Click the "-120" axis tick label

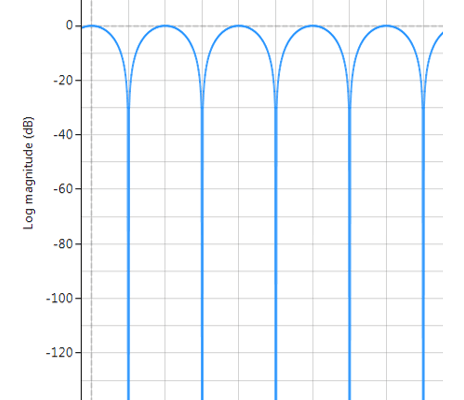60,352
